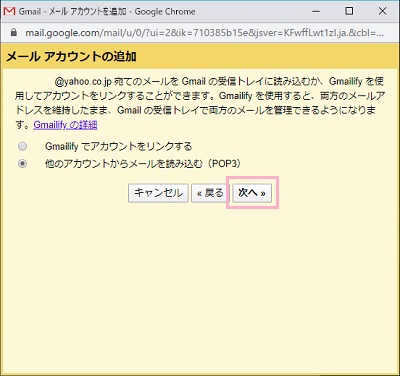Click the Gmailify でアカウントをリンクする label
The height and width of the screenshot is (376, 400).
coord(118,146)
